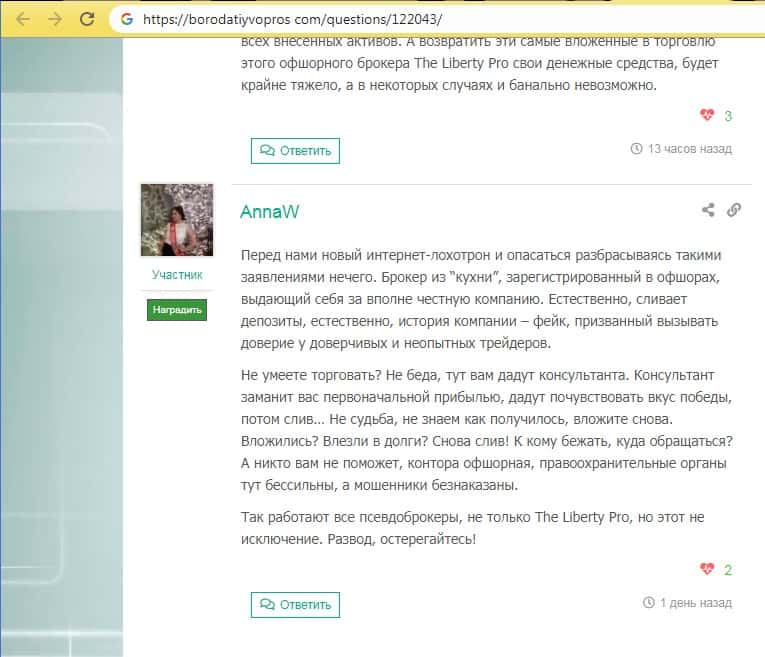Like the comment with 3 hearts

706,115
